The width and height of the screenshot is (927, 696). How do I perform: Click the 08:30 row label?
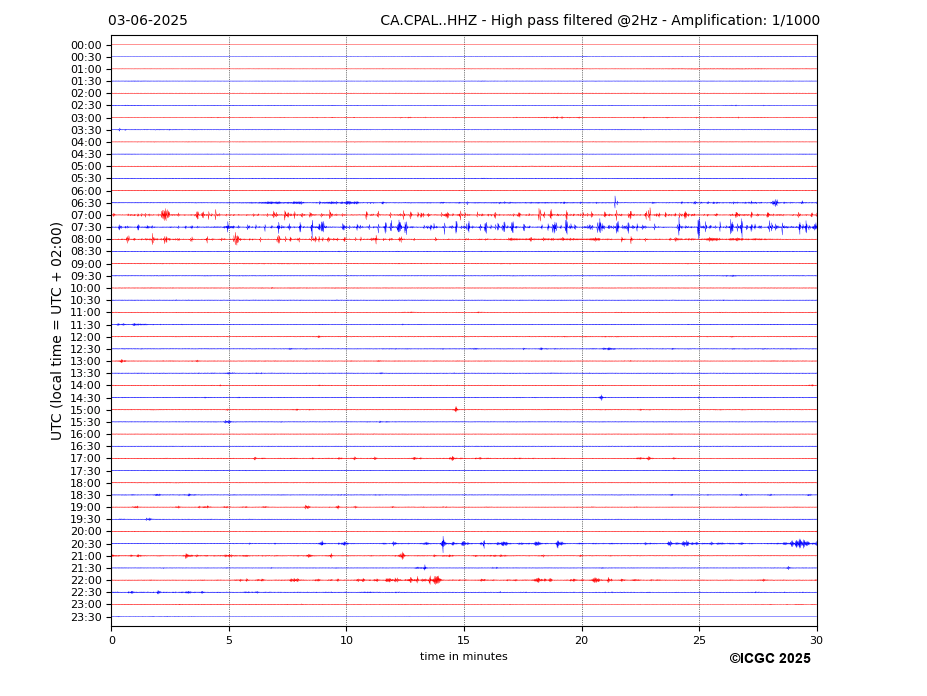[x=86, y=252]
